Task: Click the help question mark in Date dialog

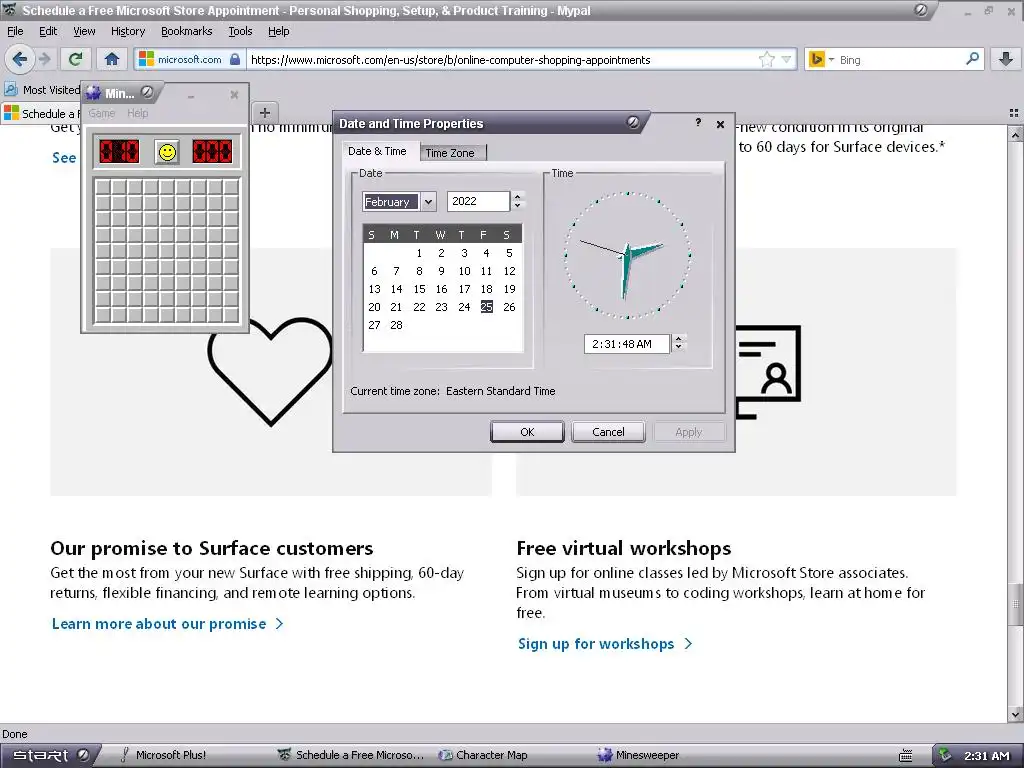Action: (697, 123)
